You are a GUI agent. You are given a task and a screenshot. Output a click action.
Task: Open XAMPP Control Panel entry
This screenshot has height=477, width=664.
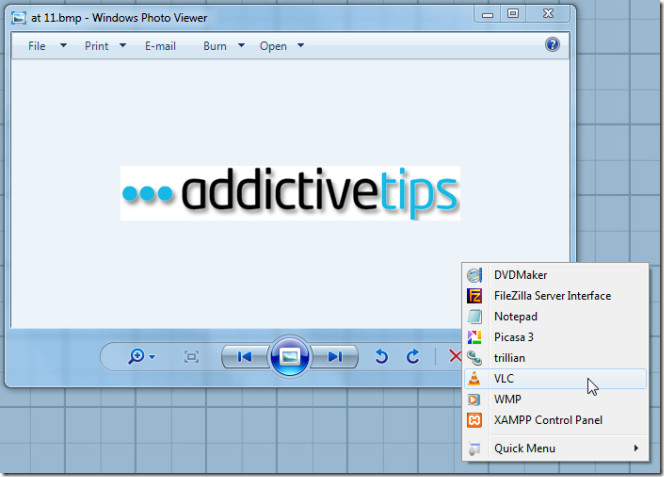click(555, 420)
